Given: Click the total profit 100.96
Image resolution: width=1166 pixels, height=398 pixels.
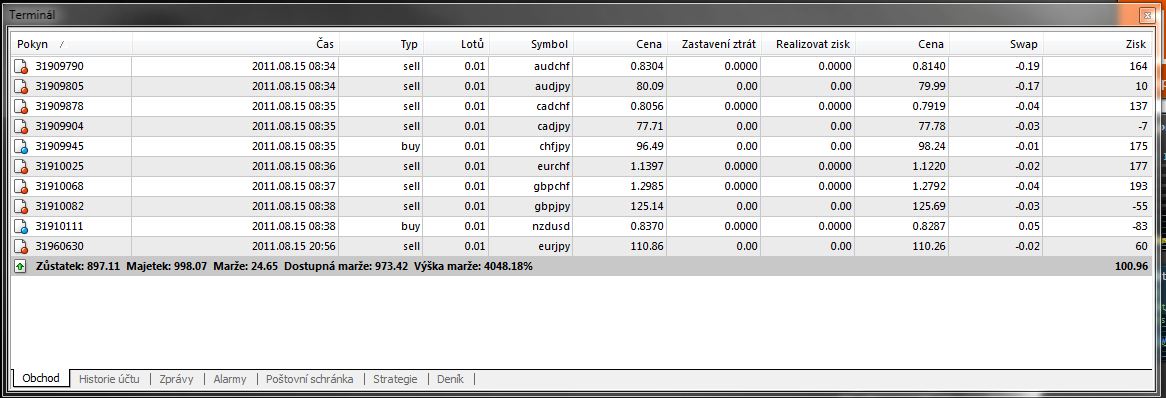Looking at the screenshot, I should click(x=1132, y=266).
